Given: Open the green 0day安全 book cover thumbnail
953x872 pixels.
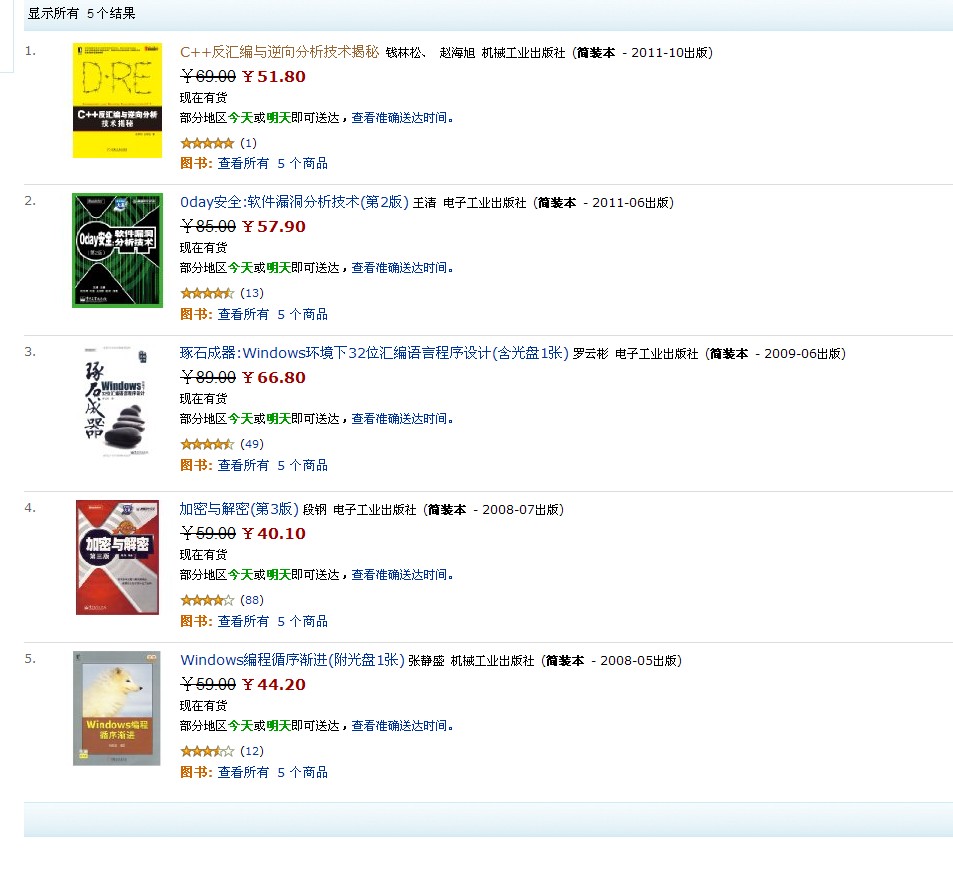Looking at the screenshot, I should pyautogui.click(x=117, y=250).
